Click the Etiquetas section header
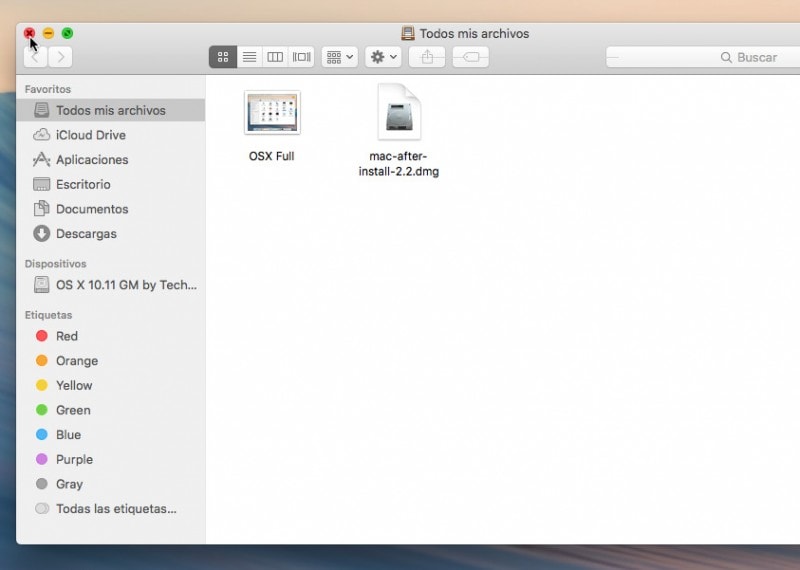The width and height of the screenshot is (800, 570). [x=48, y=315]
